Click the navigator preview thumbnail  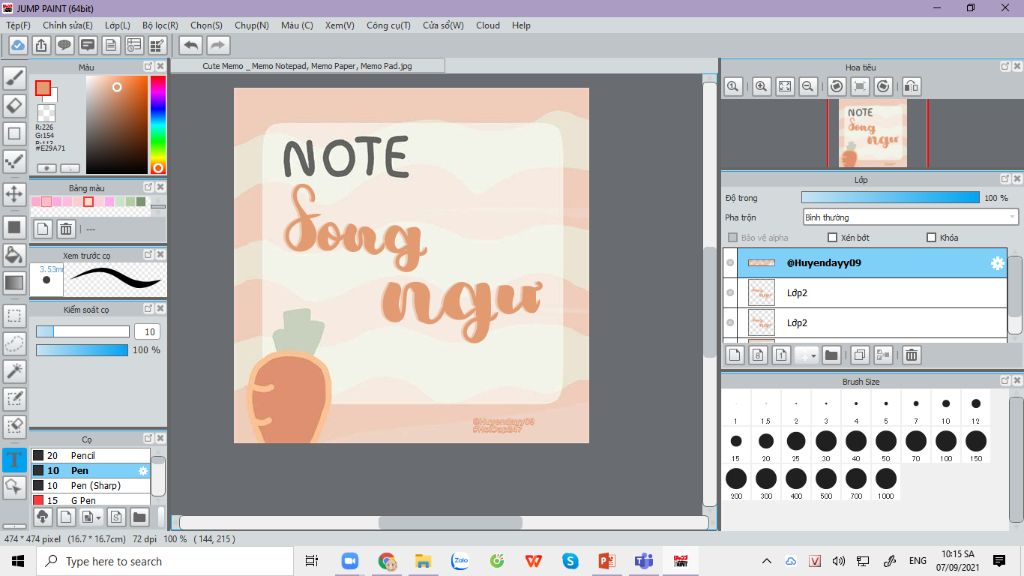tap(872, 133)
